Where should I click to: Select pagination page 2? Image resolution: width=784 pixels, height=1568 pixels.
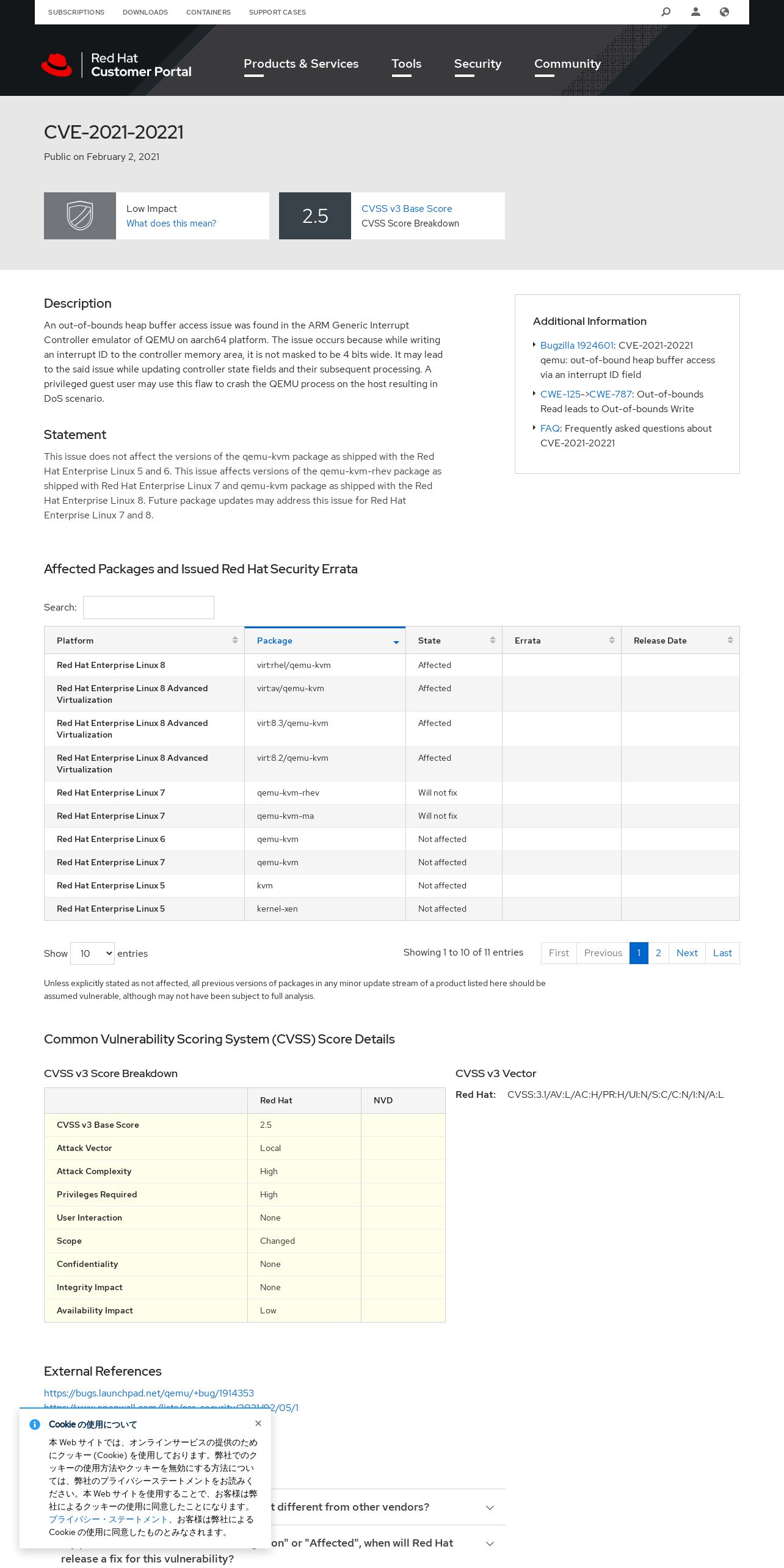pyautogui.click(x=658, y=953)
